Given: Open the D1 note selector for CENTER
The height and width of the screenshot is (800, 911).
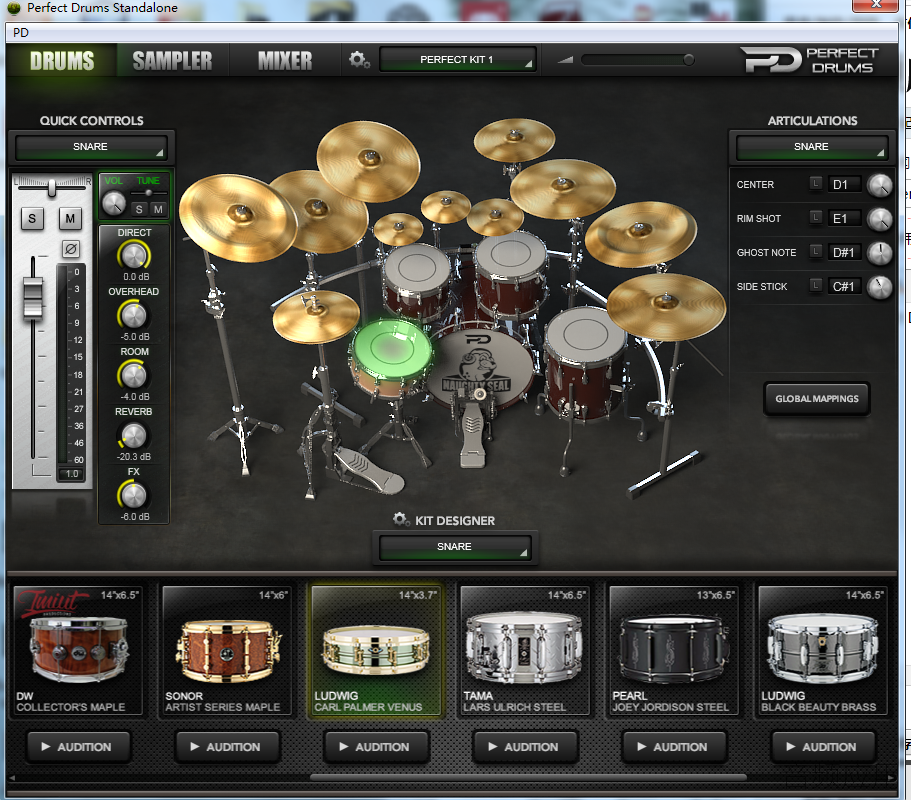Looking at the screenshot, I should pyautogui.click(x=844, y=185).
